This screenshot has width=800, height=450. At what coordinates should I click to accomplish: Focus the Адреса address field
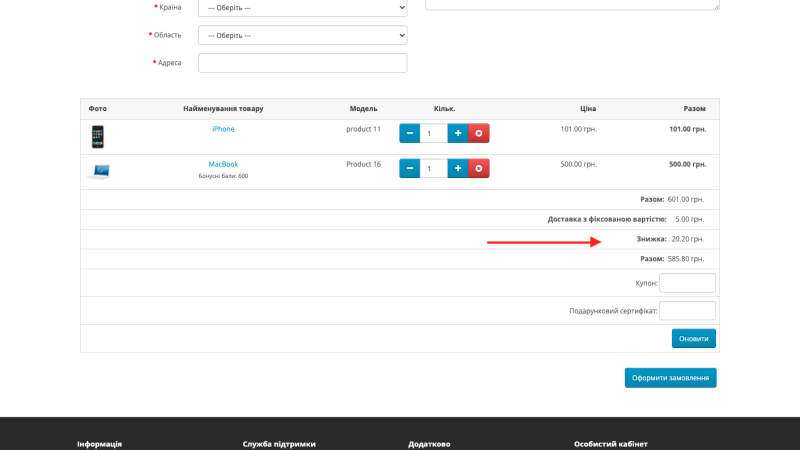(303, 63)
